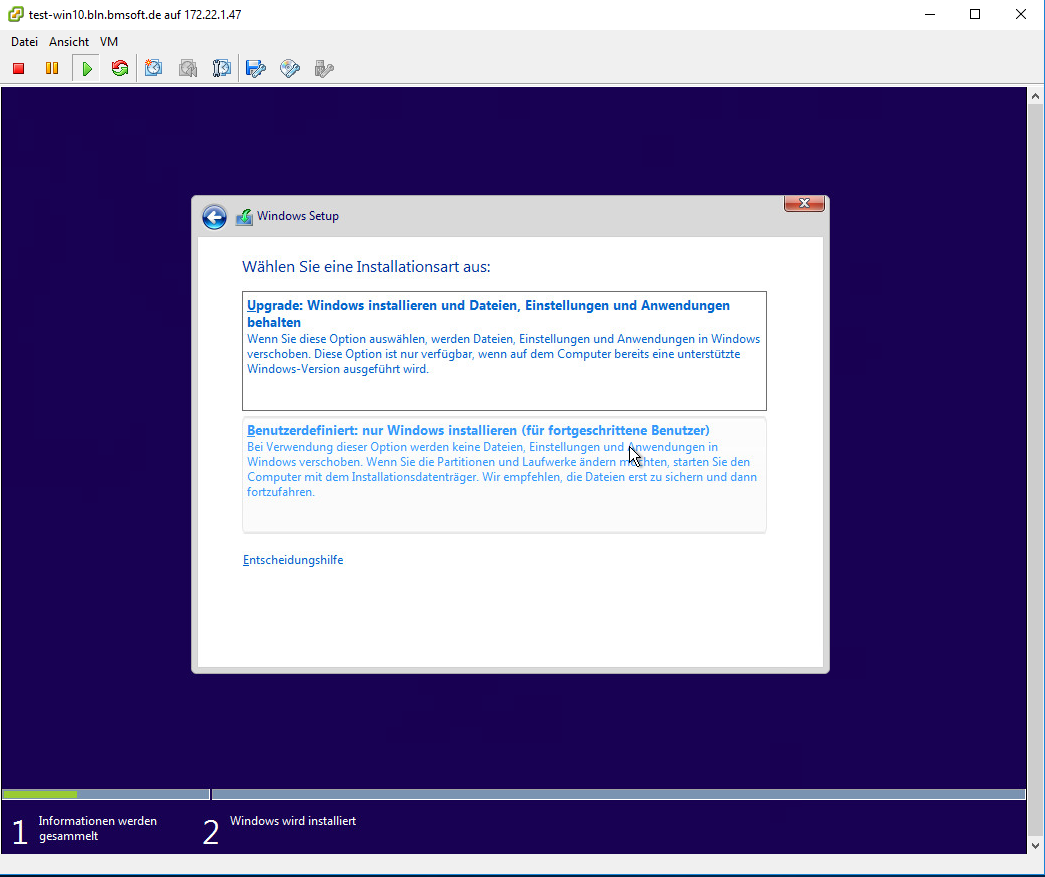Take a snapshot of the VM
The image size is (1045, 877).
click(154, 69)
